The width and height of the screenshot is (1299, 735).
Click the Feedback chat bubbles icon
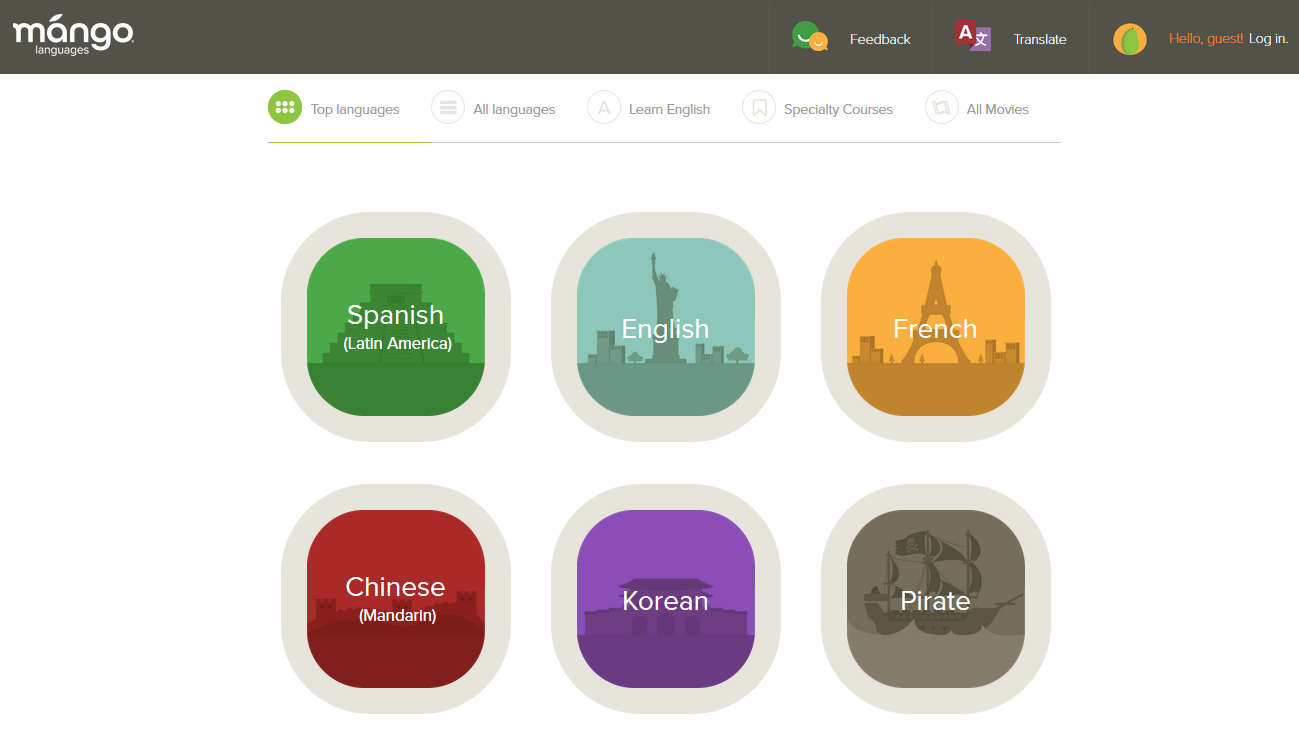coord(809,37)
